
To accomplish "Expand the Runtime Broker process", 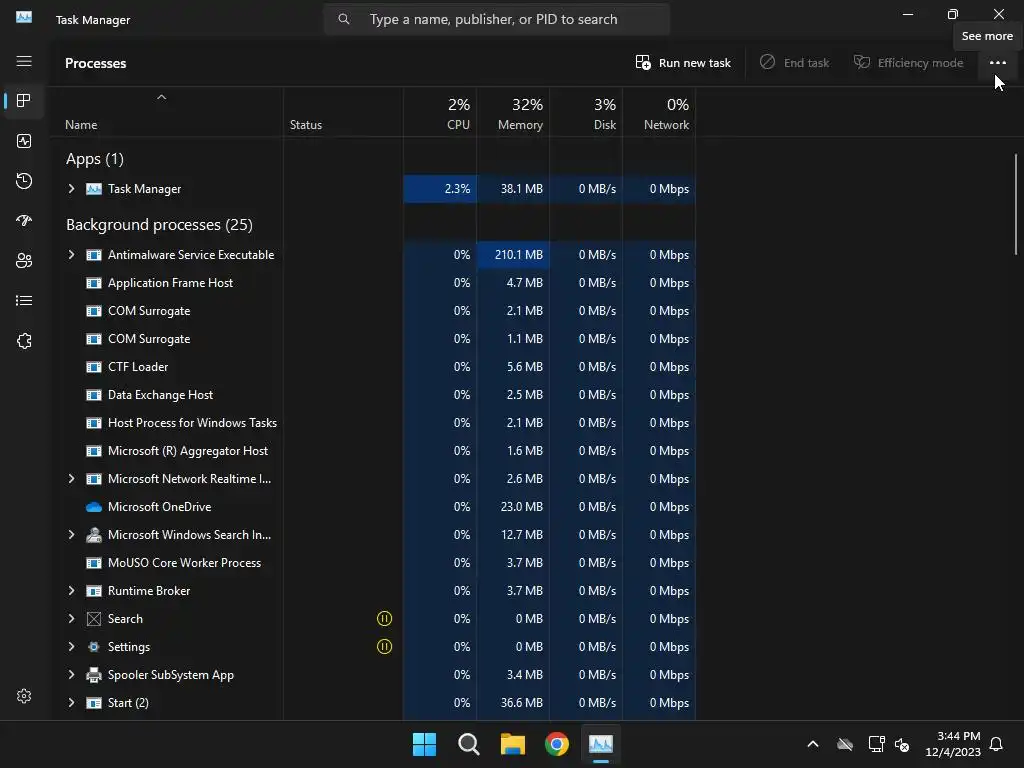I will pyautogui.click(x=71, y=590).
